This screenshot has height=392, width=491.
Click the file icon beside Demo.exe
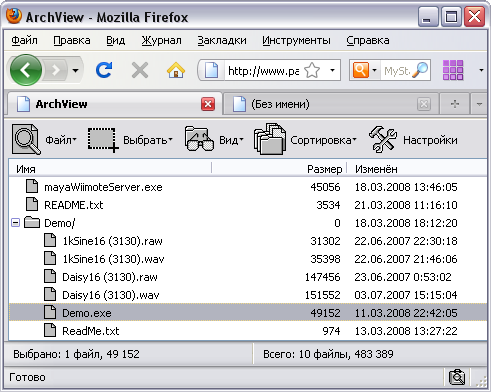(x=50, y=312)
